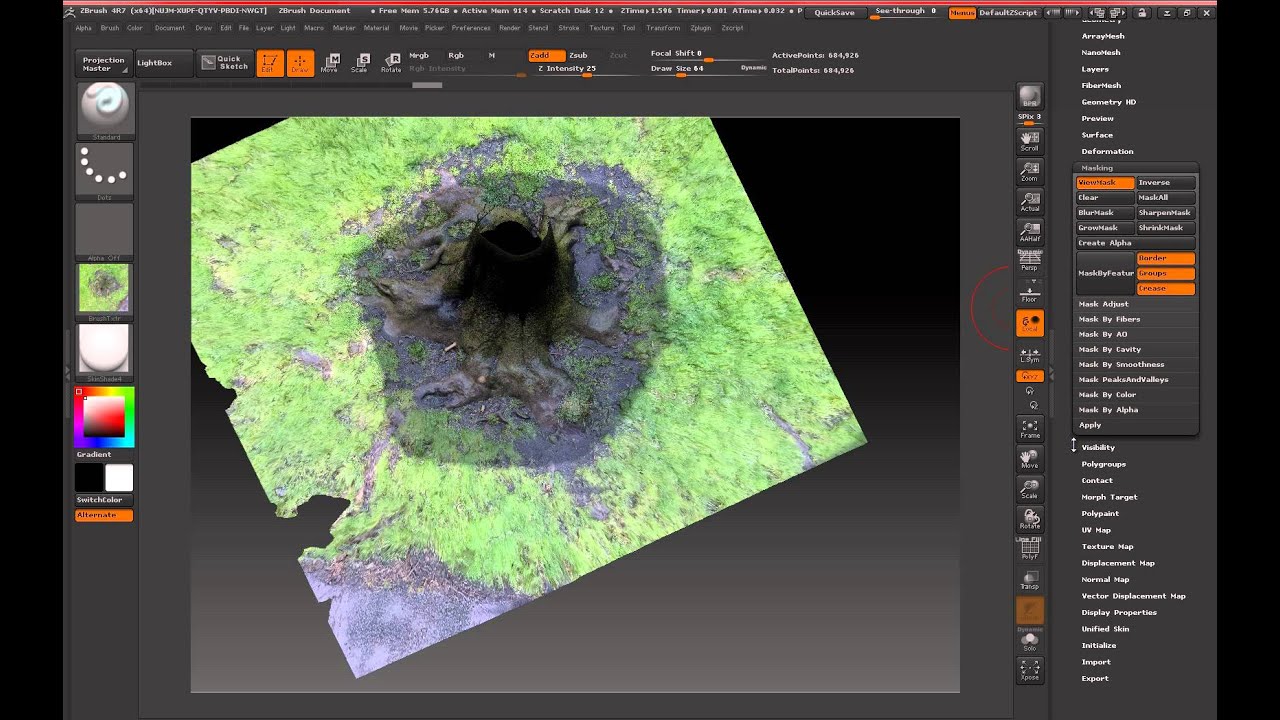Expand Mask By Cavity section
This screenshot has width=1280, height=720.
[1110, 350]
